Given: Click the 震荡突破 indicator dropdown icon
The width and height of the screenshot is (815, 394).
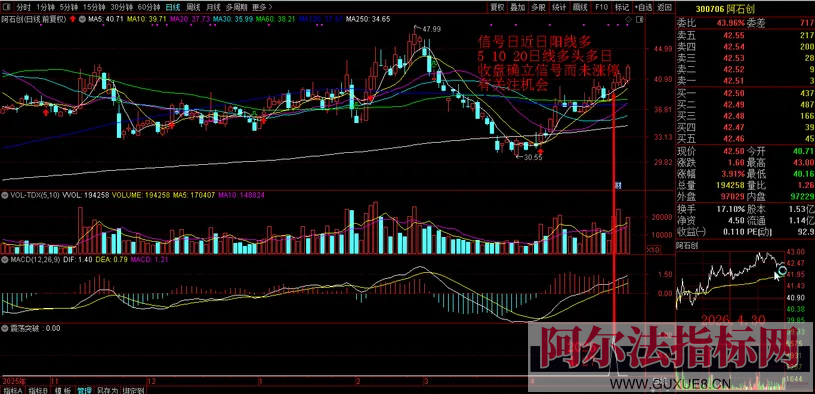Looking at the screenshot, I should pyautogui.click(x=5, y=329).
